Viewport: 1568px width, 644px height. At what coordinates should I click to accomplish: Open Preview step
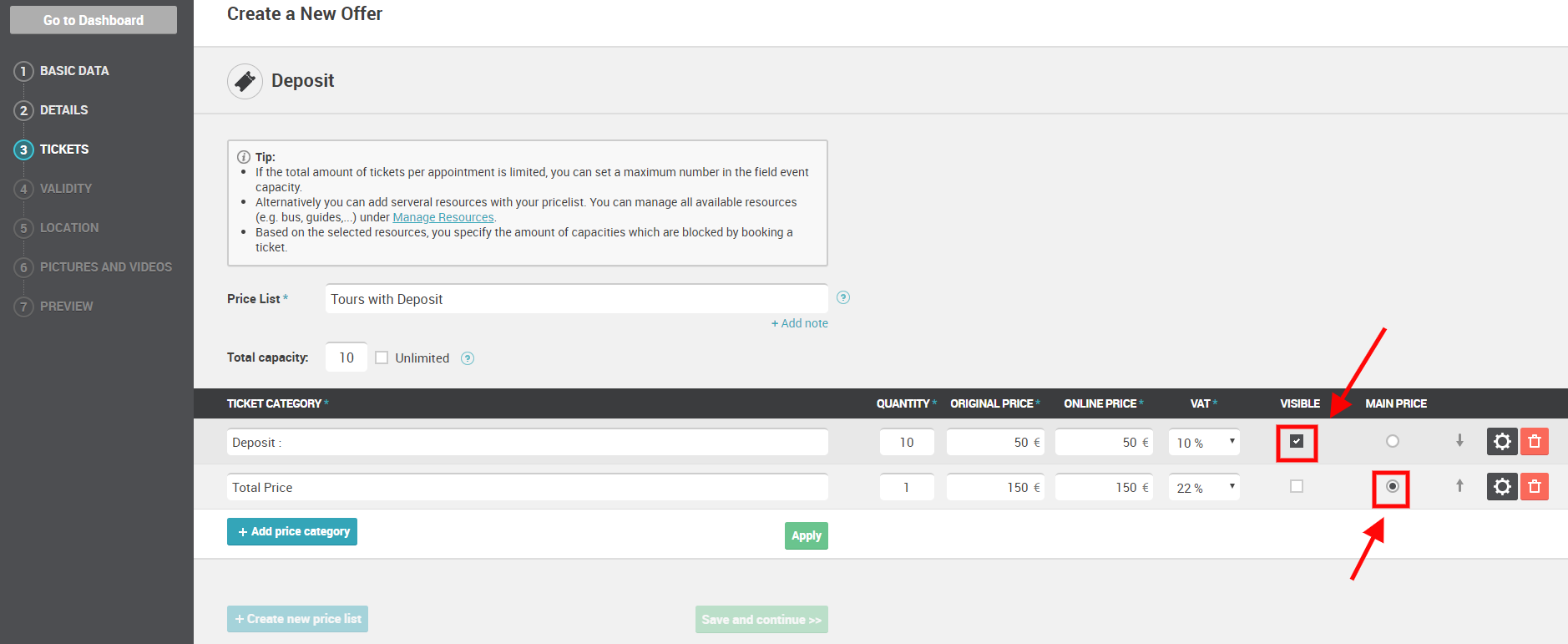click(67, 307)
